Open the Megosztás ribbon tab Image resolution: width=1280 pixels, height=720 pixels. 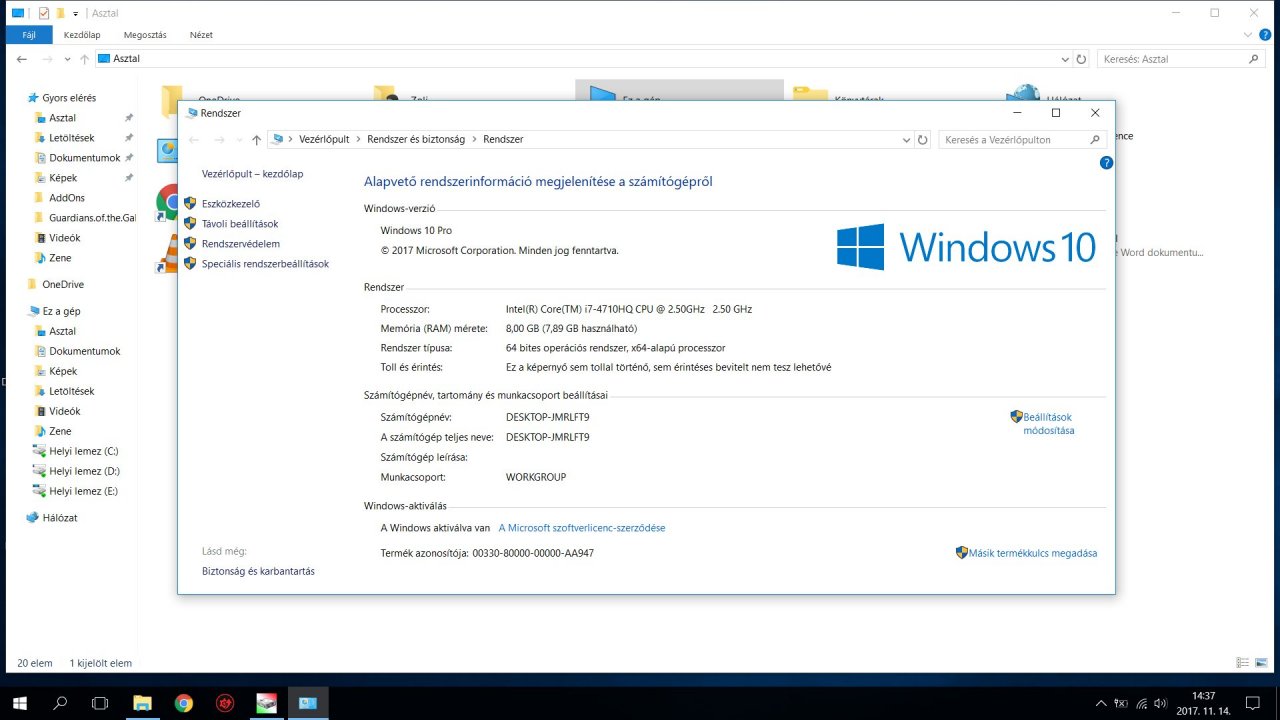[145, 35]
